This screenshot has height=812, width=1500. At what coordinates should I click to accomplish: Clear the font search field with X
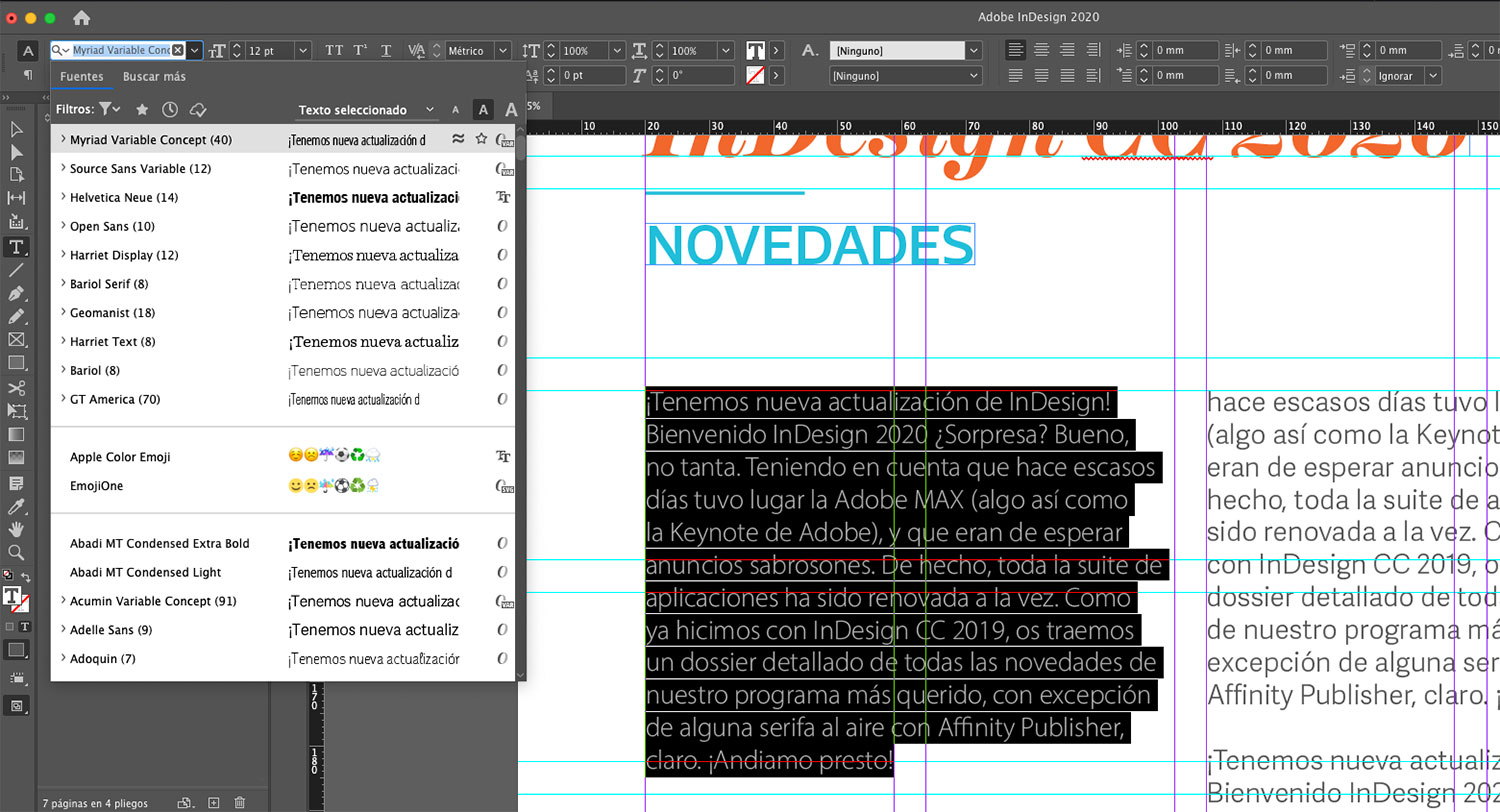[x=178, y=50]
